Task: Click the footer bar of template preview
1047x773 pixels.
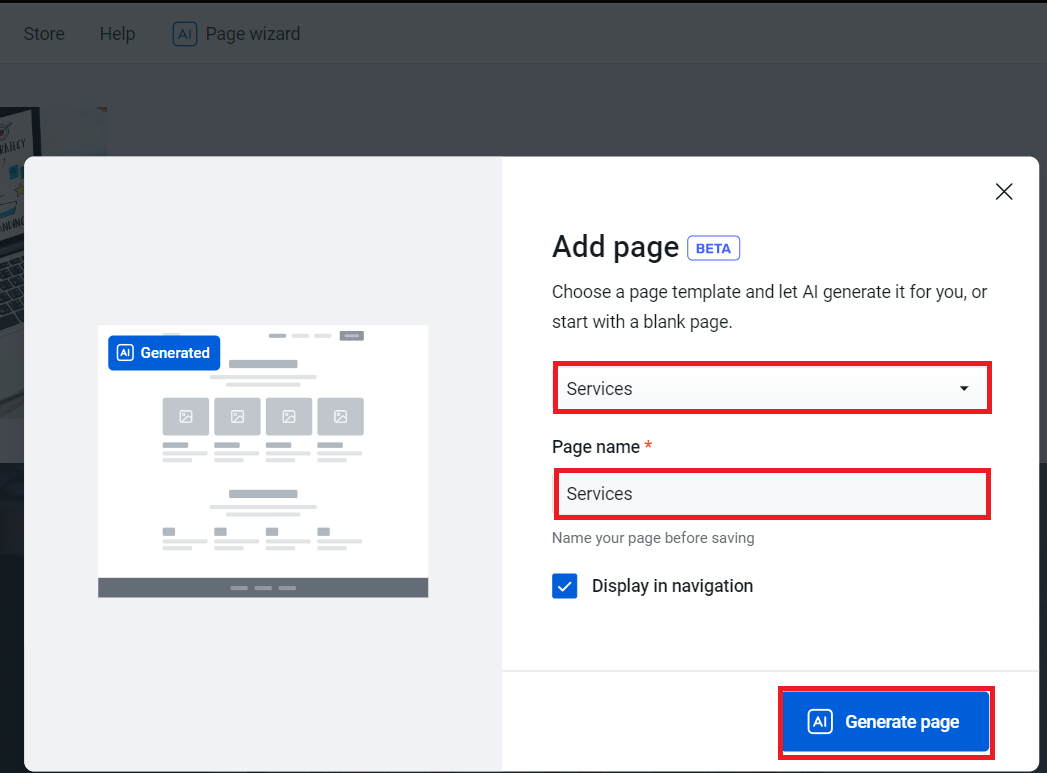Action: pos(263,588)
